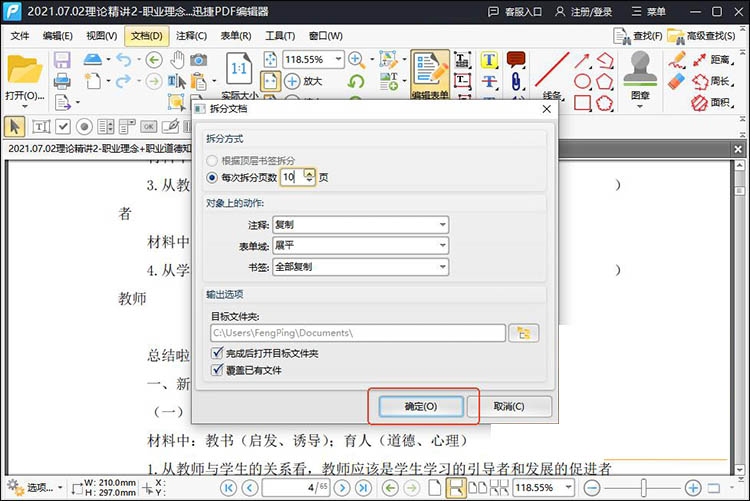
Task: Select the Strikethrough text tool
Action: pos(489,81)
